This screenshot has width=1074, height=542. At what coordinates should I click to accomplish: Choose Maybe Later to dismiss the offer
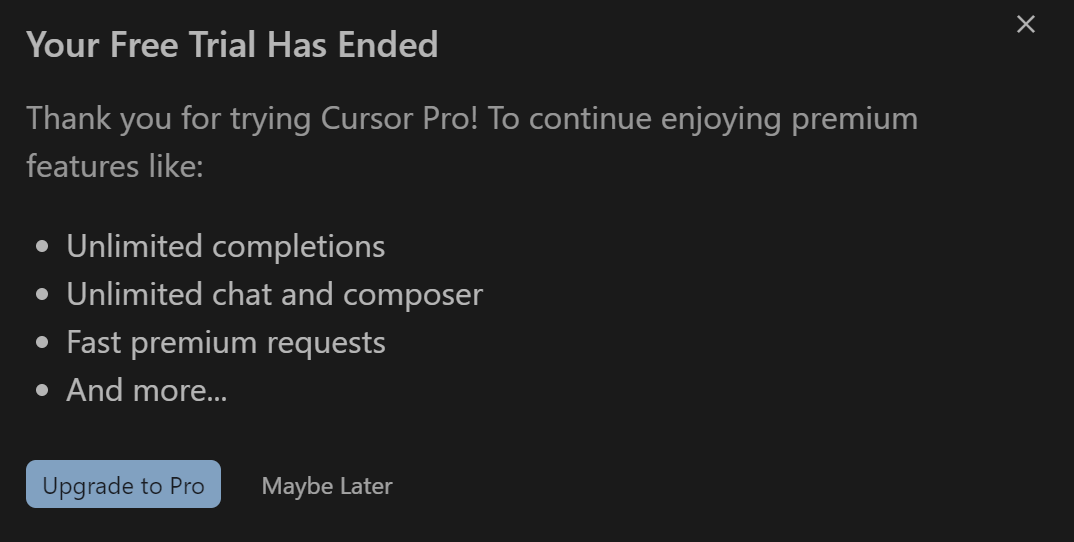(x=327, y=486)
